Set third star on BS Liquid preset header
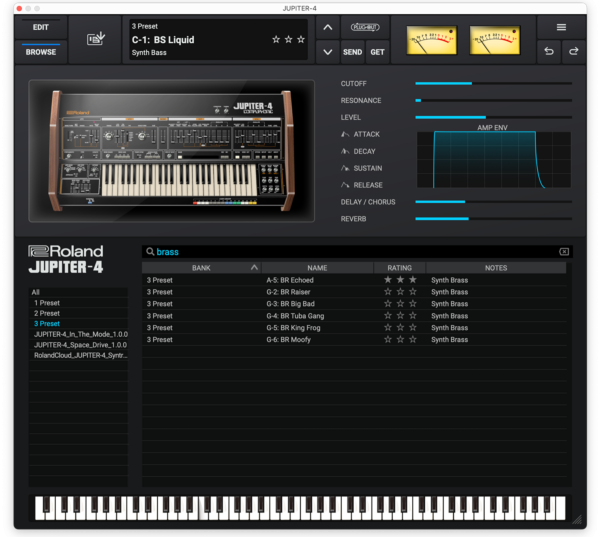Screen dimensions: 600x537 301,39
